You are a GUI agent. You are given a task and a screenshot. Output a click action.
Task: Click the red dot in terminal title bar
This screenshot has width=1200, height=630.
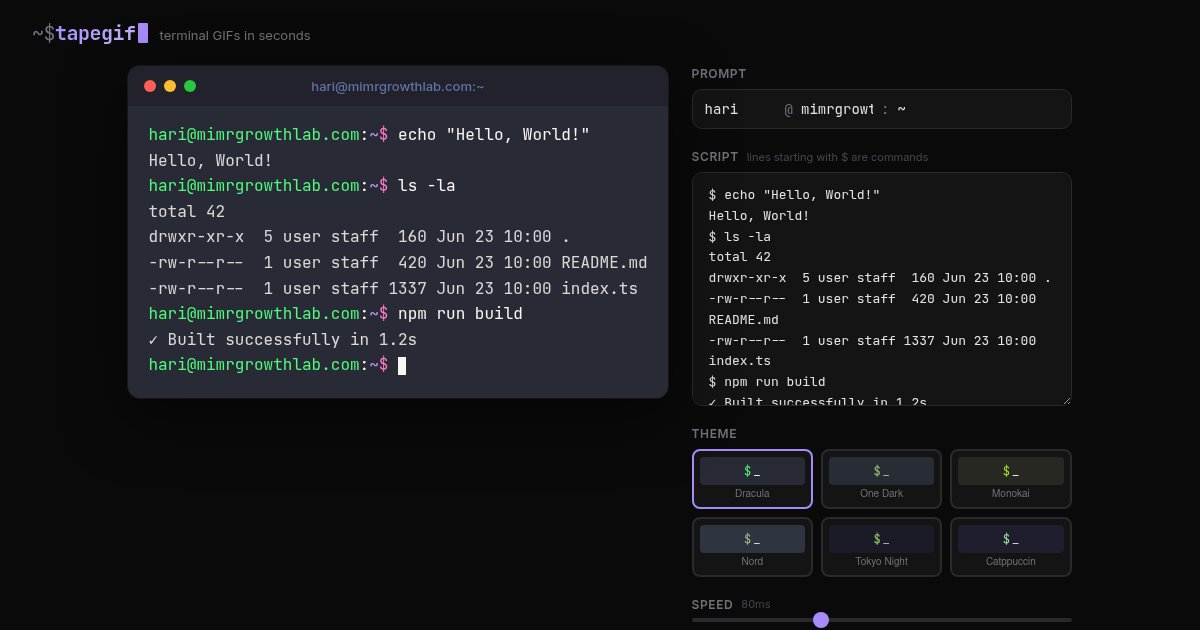coord(150,86)
